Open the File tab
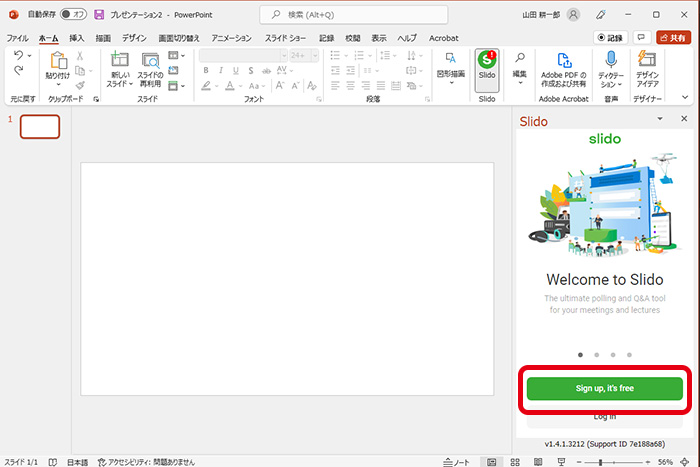This screenshot has height=467, width=700. 17,38
